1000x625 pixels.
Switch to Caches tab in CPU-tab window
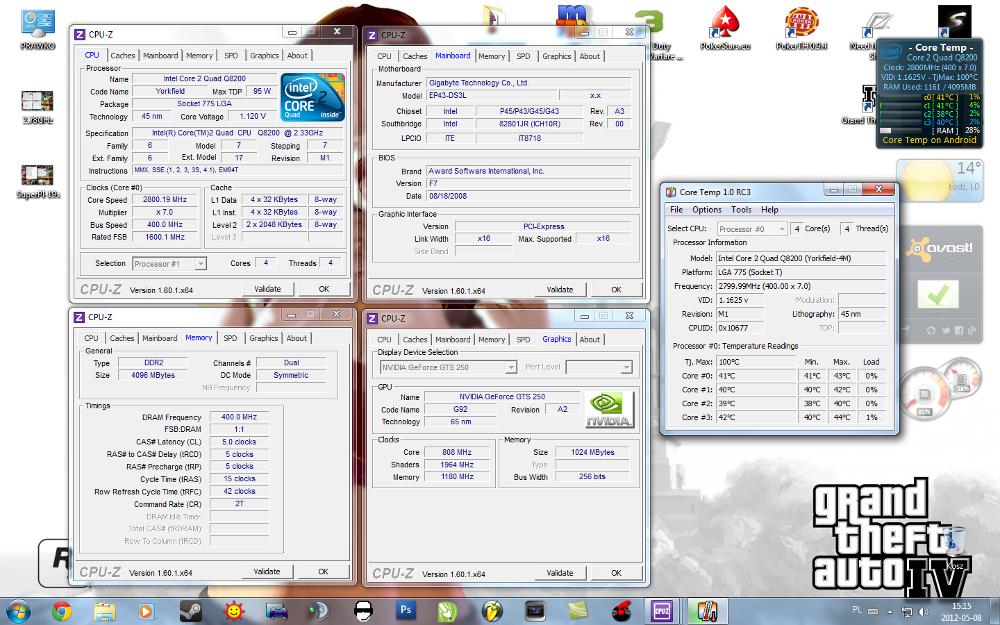tap(122, 55)
